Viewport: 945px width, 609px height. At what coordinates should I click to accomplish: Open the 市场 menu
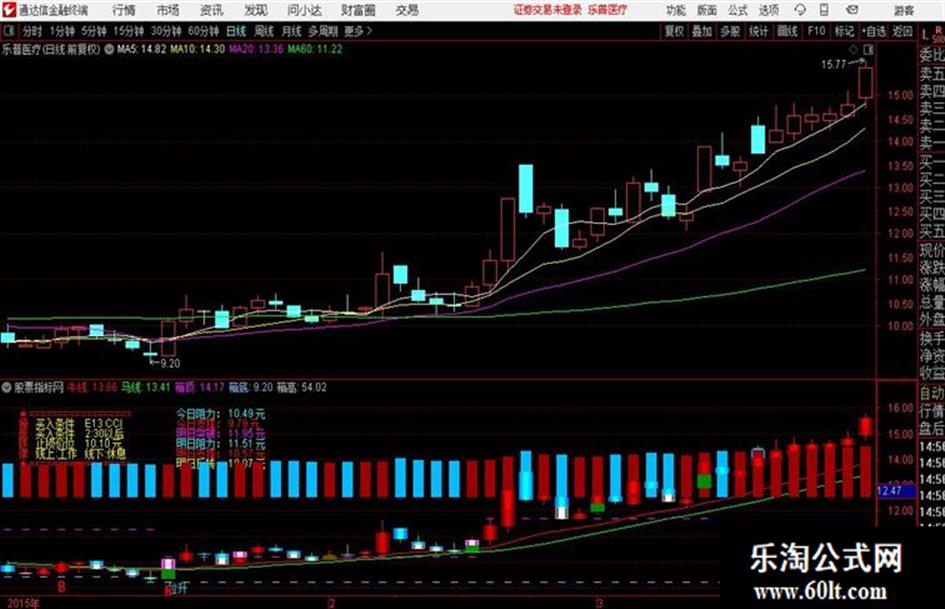pyautogui.click(x=168, y=10)
